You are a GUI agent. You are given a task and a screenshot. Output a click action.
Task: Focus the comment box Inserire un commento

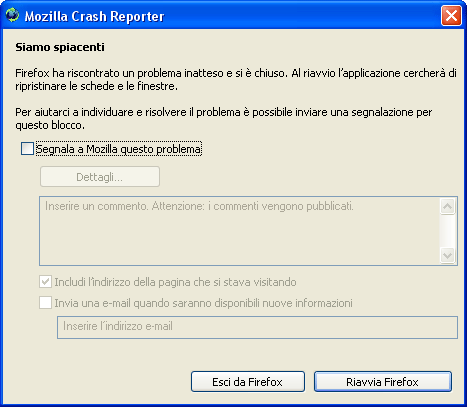point(239,231)
